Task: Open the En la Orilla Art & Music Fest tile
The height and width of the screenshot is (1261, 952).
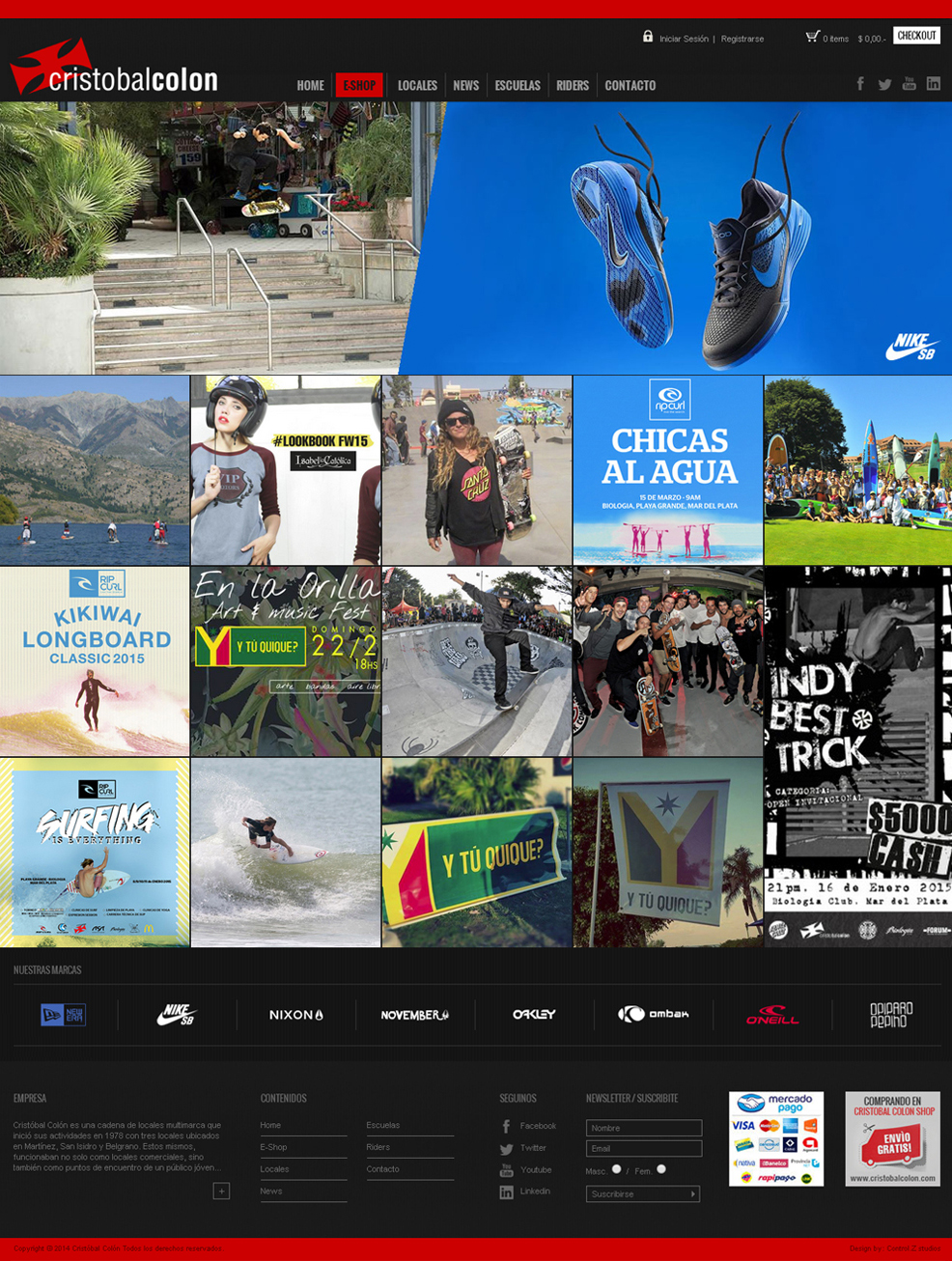Action: click(x=286, y=661)
